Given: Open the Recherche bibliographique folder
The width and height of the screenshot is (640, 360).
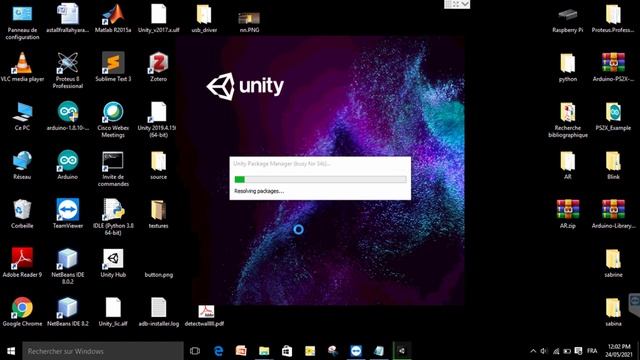Looking at the screenshot, I should (568, 120).
